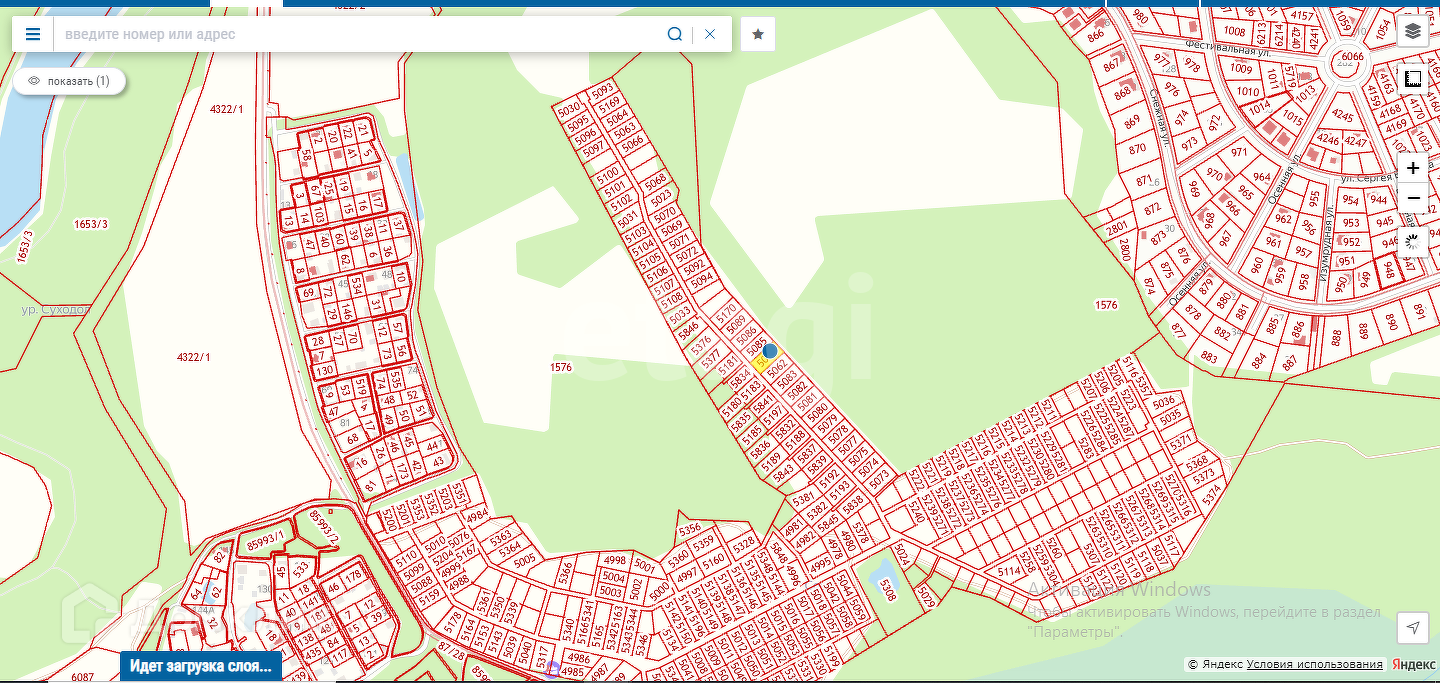Select parcel 5114 on the map

pyautogui.click(x=1010, y=572)
